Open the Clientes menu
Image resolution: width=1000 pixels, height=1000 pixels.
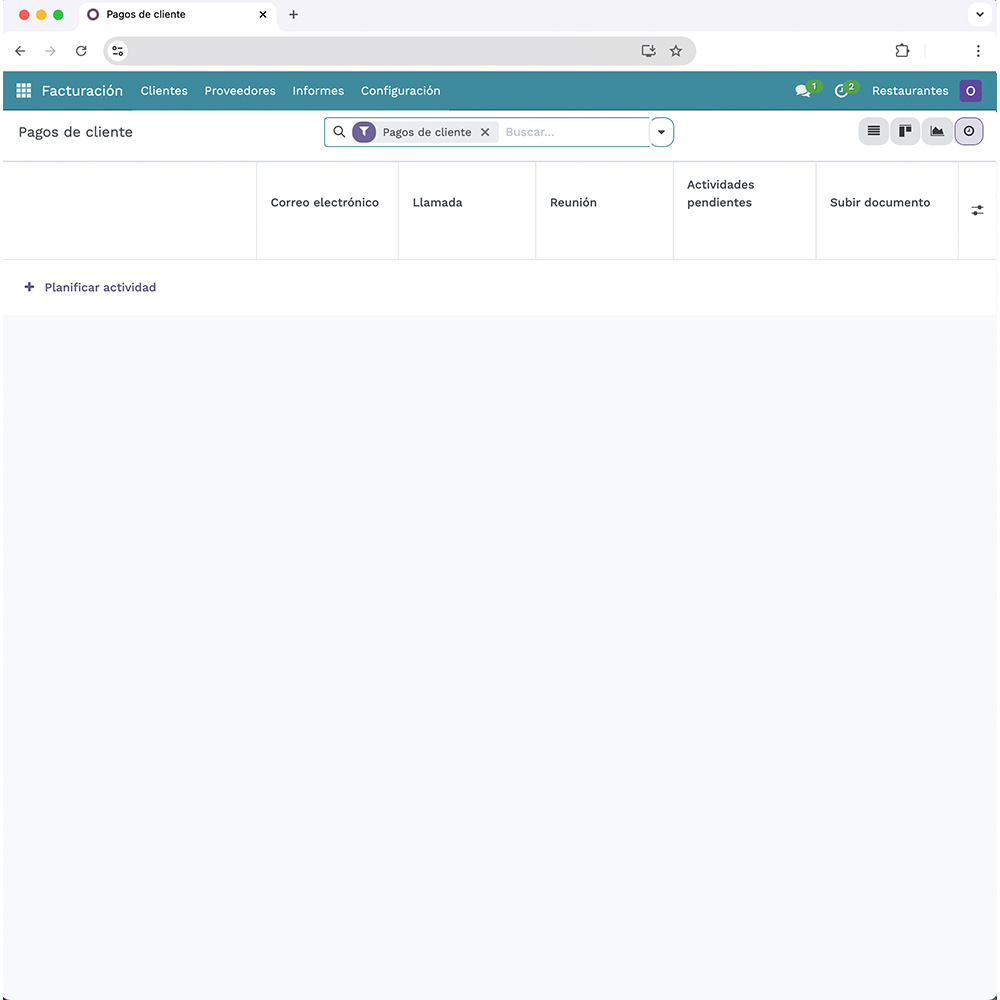click(164, 91)
